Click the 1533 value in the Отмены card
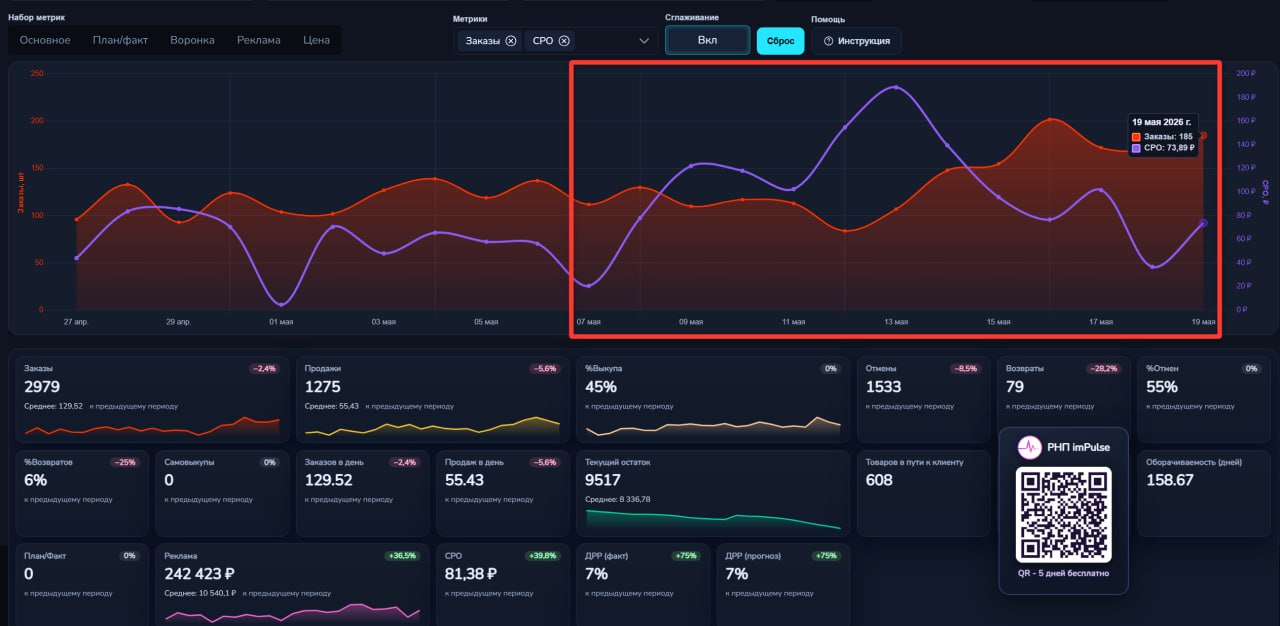1280x626 pixels. (883, 387)
